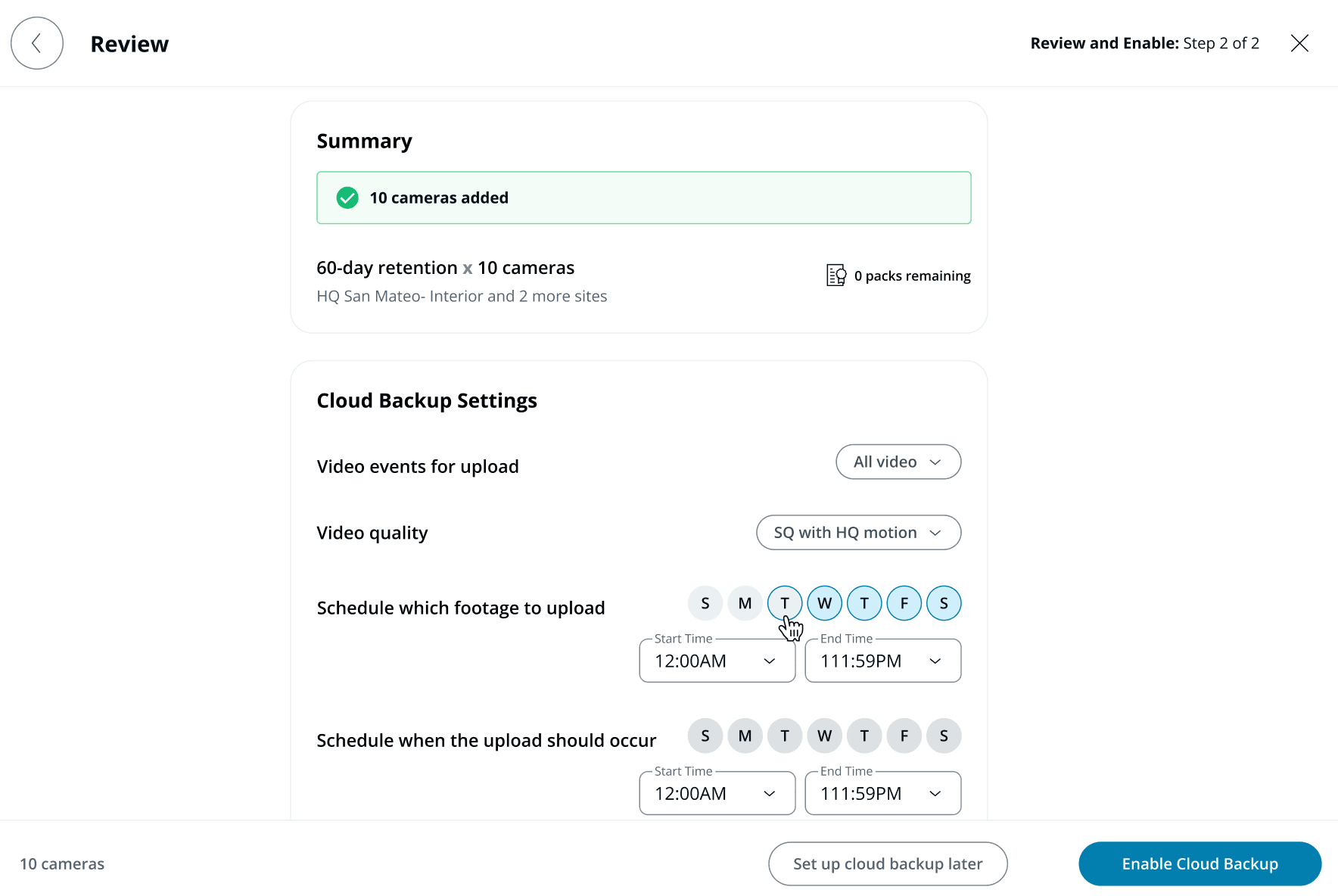1338x896 pixels.
Task: Toggle Wednesday in upload occurrence schedule
Action: coord(824,736)
